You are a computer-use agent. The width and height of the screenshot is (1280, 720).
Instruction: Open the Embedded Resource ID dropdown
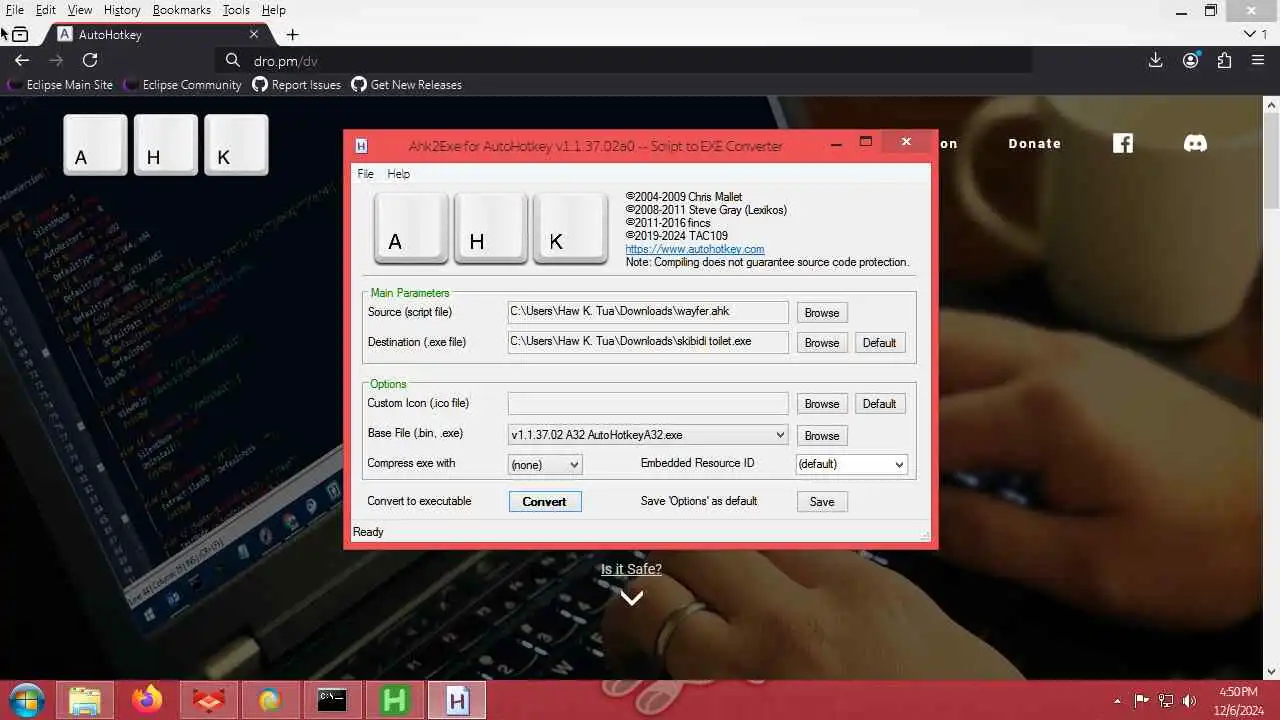pos(899,464)
